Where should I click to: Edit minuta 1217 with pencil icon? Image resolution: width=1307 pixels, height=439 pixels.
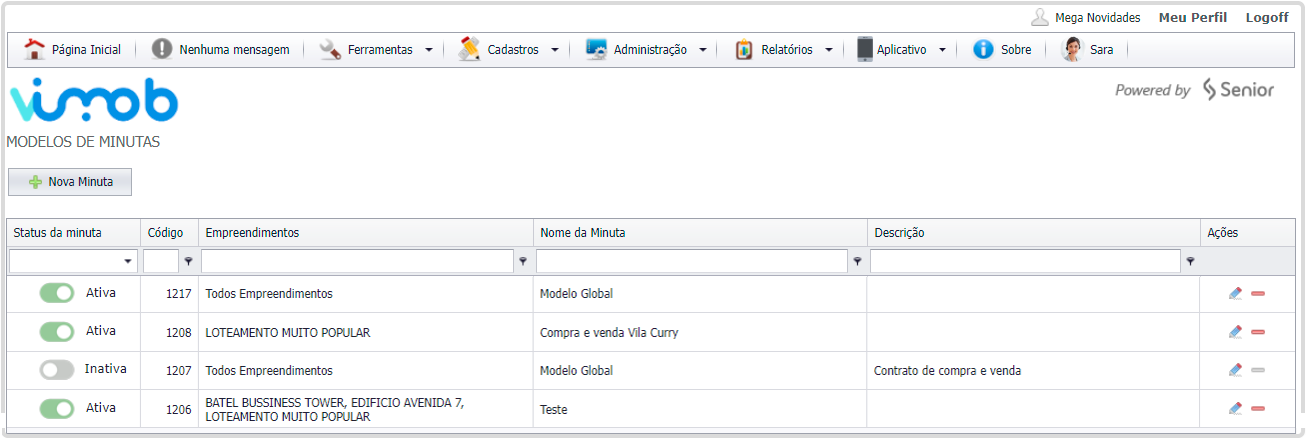click(1236, 293)
